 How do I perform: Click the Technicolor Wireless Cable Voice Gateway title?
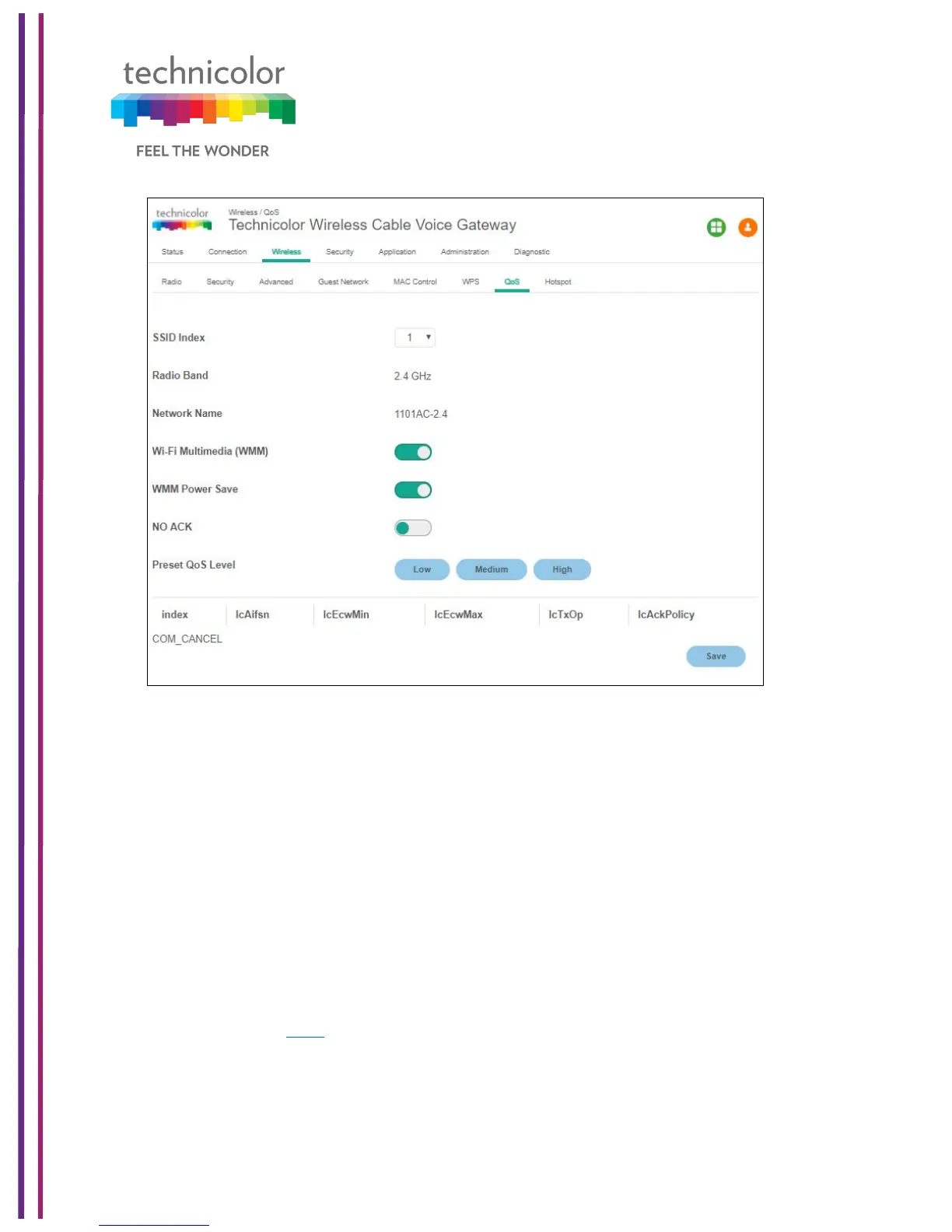pos(373,225)
